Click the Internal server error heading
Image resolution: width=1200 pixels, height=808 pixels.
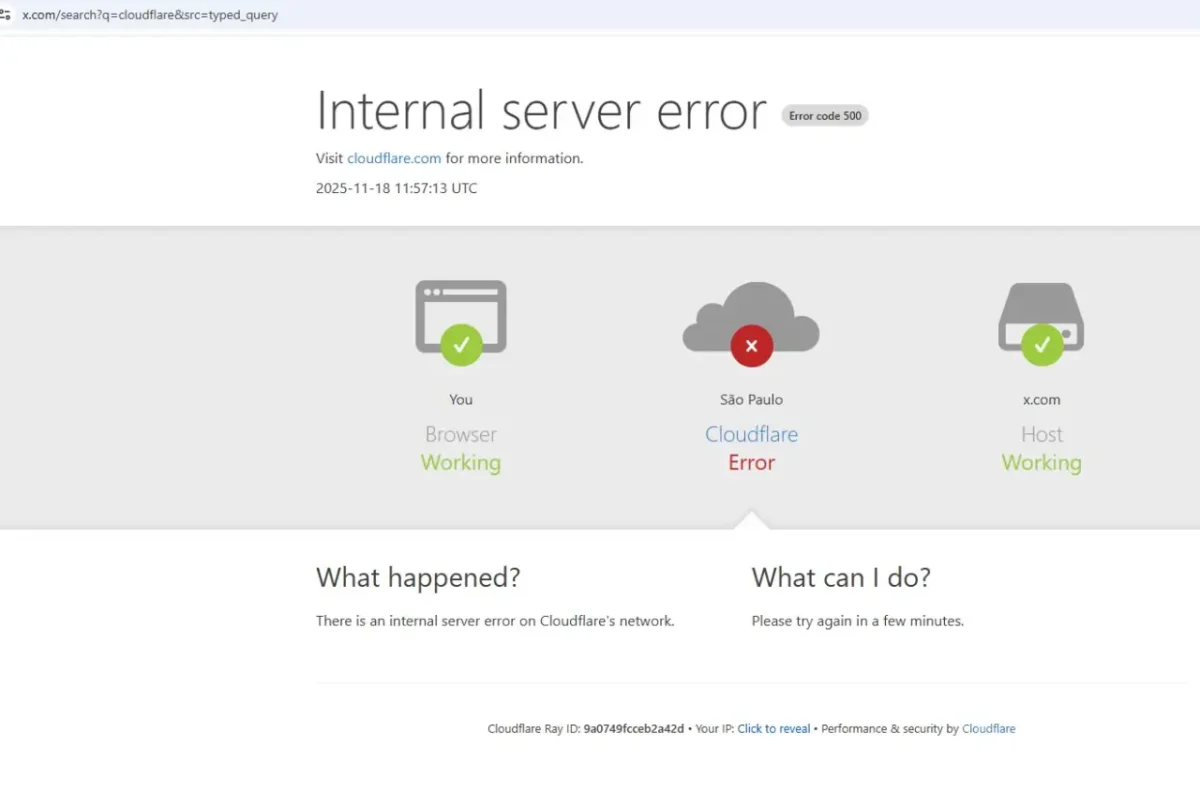[541, 111]
